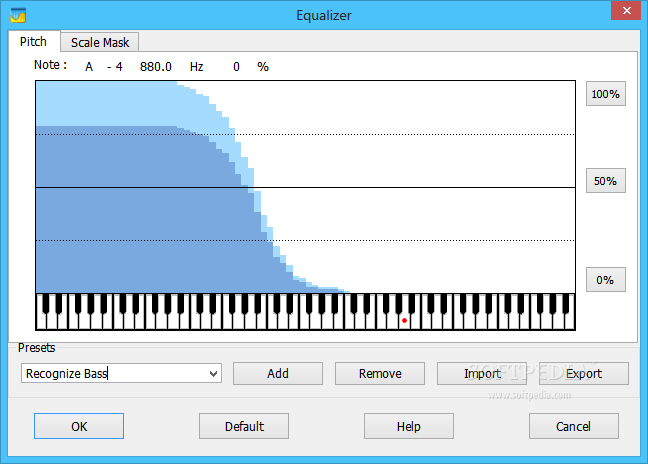Image resolution: width=648 pixels, height=464 pixels.
Task: Click the Equalizer app icon in title bar
Action: pos(18,15)
